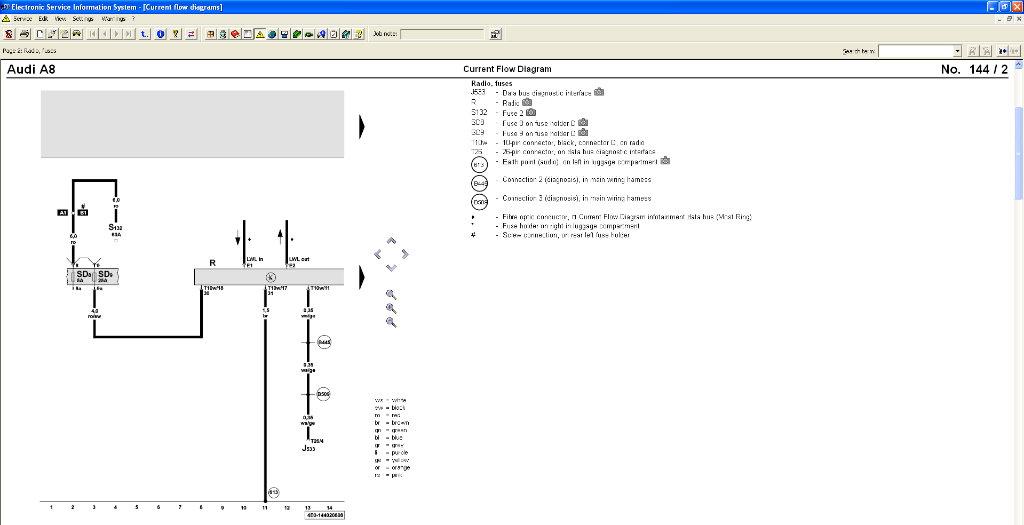The height and width of the screenshot is (525, 1024).
Task: Click the blue info icon in toolbar
Action: coord(162,34)
